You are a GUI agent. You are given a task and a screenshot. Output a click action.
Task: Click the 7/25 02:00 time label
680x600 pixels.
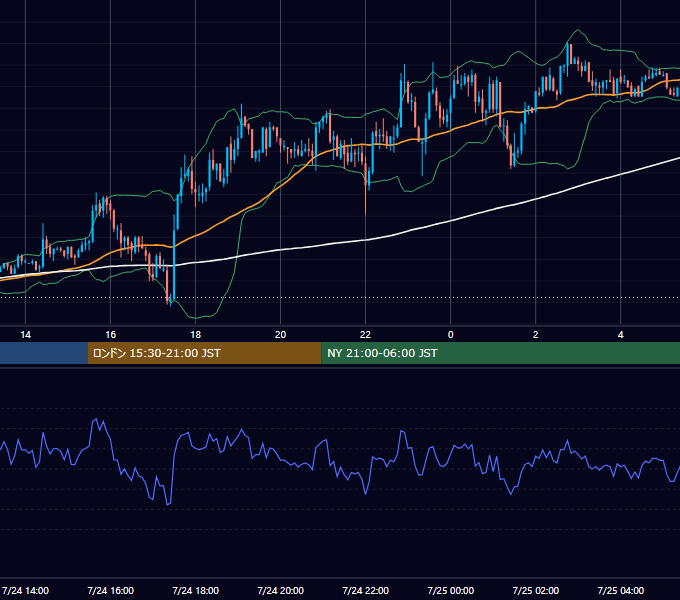536,590
